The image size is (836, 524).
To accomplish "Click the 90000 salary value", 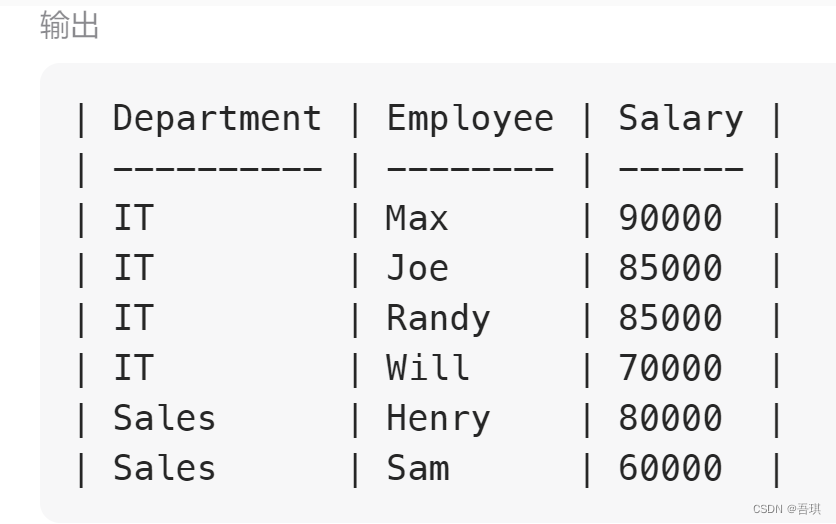I will point(670,218).
